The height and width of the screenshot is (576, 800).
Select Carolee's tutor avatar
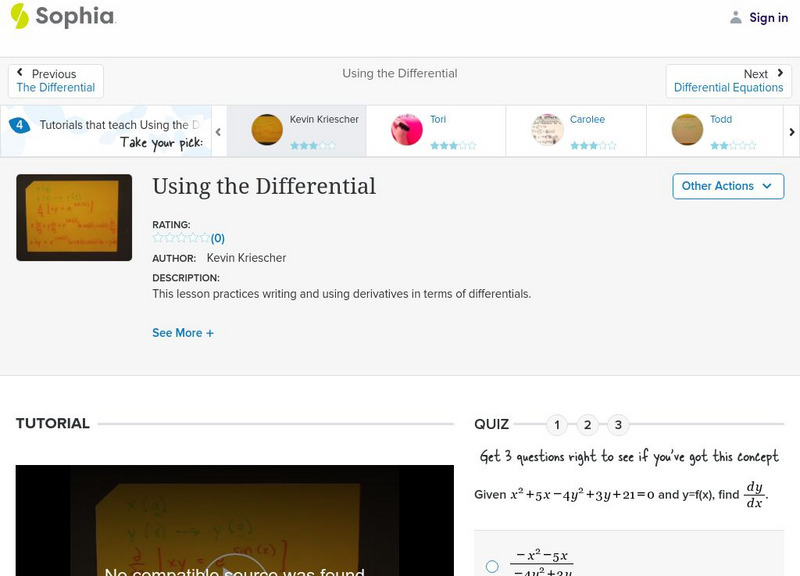[x=546, y=130]
